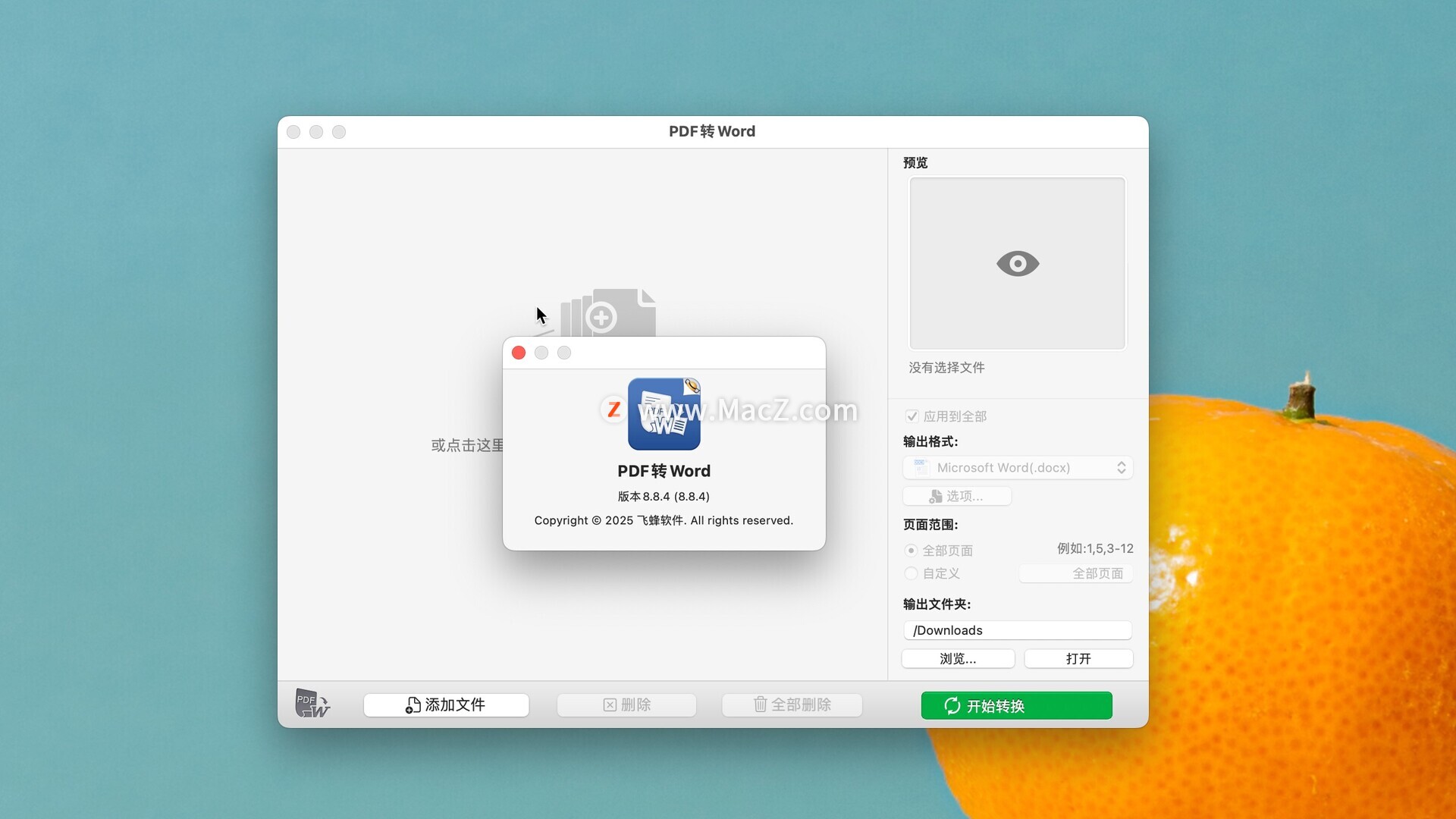The height and width of the screenshot is (819, 1456).
Task: Click the PDF to Word logo at bottom left
Action: (x=312, y=704)
